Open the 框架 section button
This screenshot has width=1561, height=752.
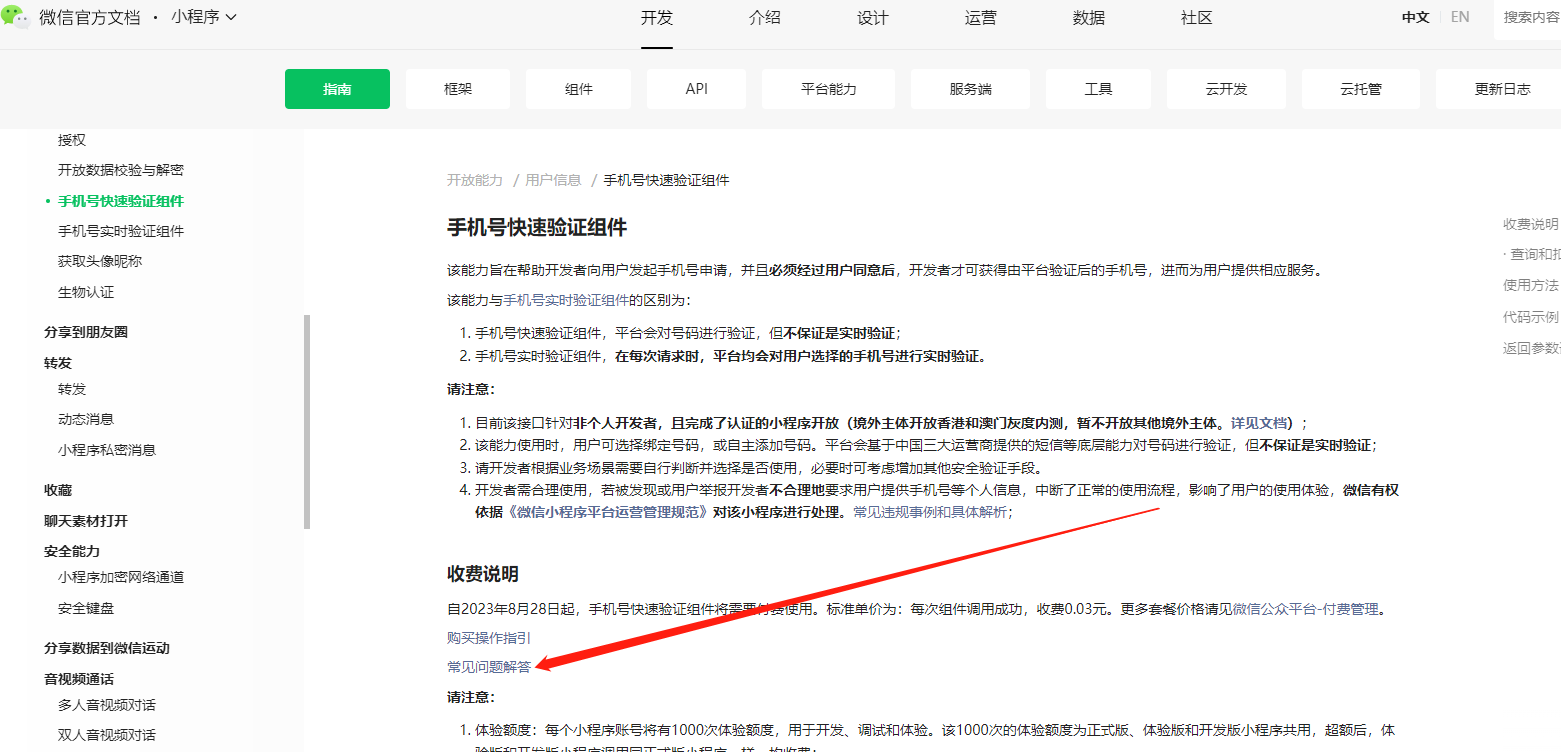coord(458,89)
